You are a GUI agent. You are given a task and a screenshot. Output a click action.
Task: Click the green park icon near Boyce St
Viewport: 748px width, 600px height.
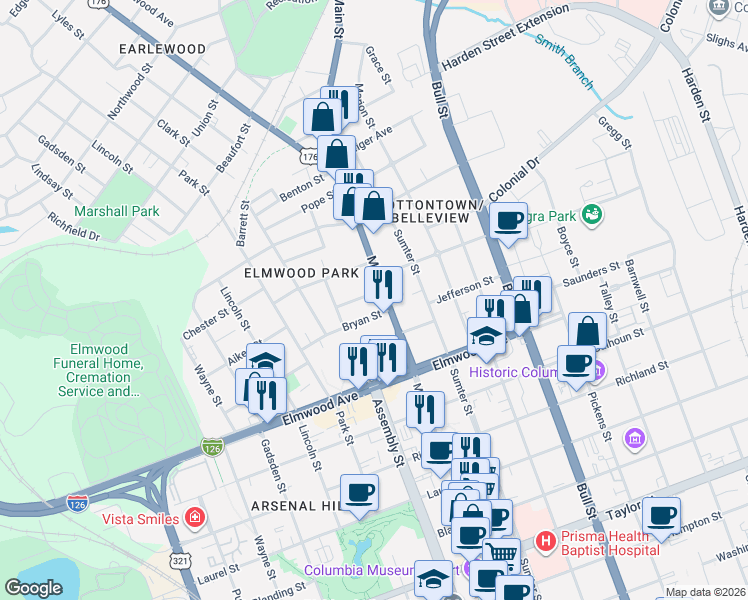pos(592,214)
